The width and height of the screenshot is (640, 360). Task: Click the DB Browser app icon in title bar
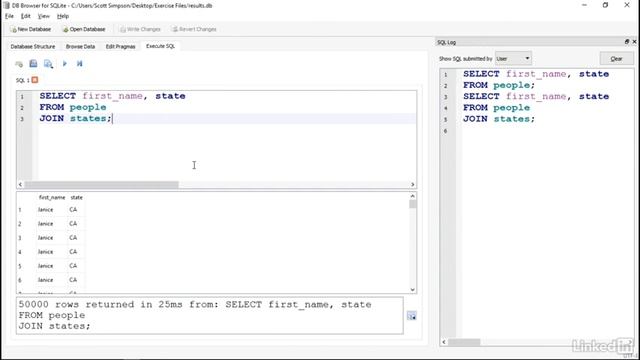click(x=6, y=5)
